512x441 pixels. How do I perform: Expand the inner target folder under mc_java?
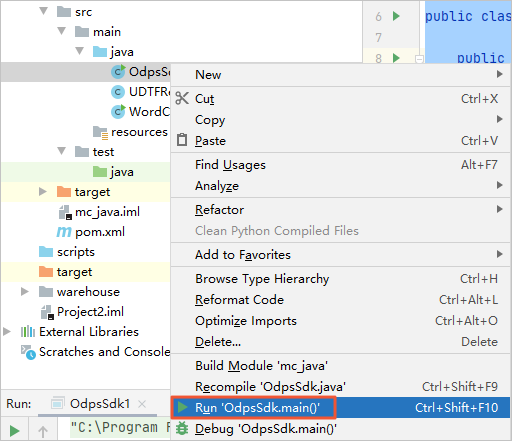coord(43,192)
